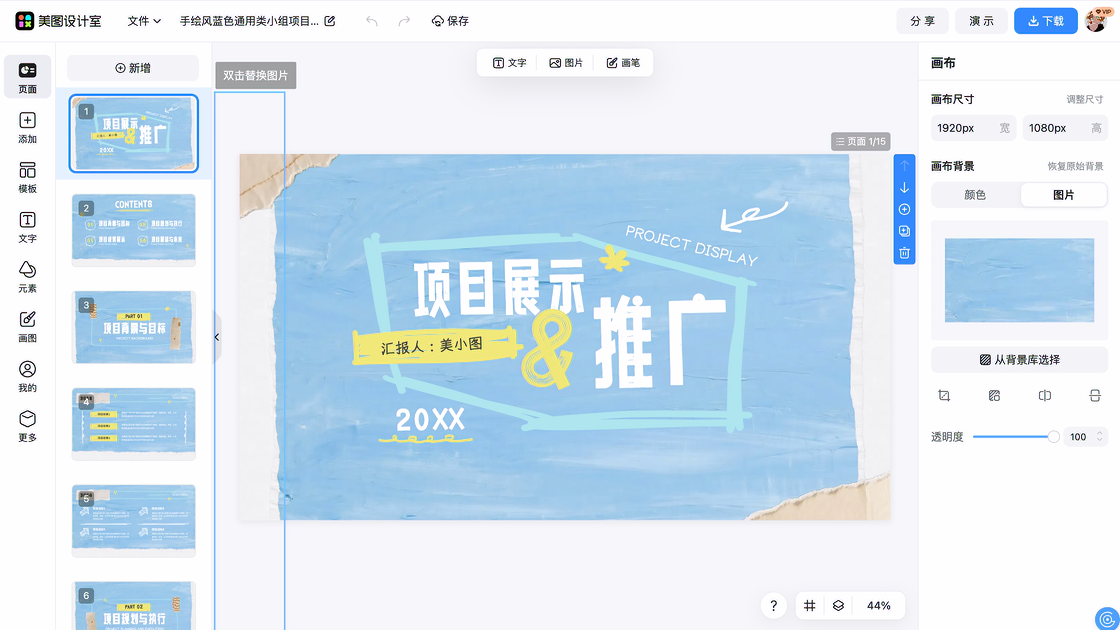The image size is (1120, 630).
Task: Flip background horizontally icon
Action: (1045, 396)
